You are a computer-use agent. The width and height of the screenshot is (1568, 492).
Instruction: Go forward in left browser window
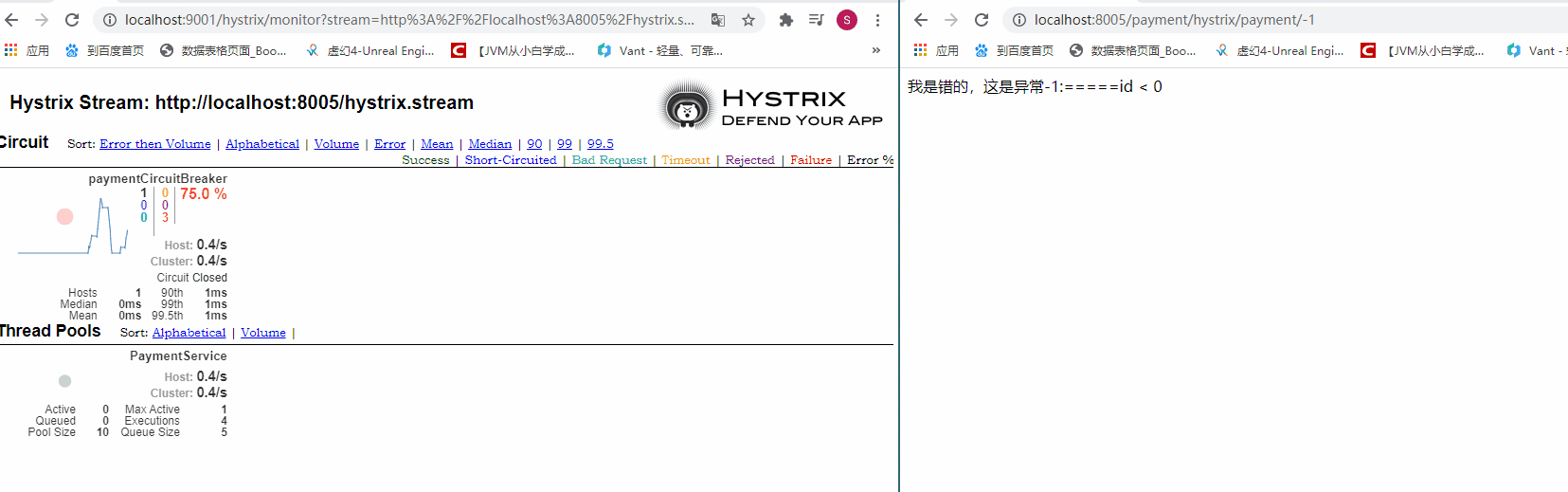pyautogui.click(x=42, y=20)
